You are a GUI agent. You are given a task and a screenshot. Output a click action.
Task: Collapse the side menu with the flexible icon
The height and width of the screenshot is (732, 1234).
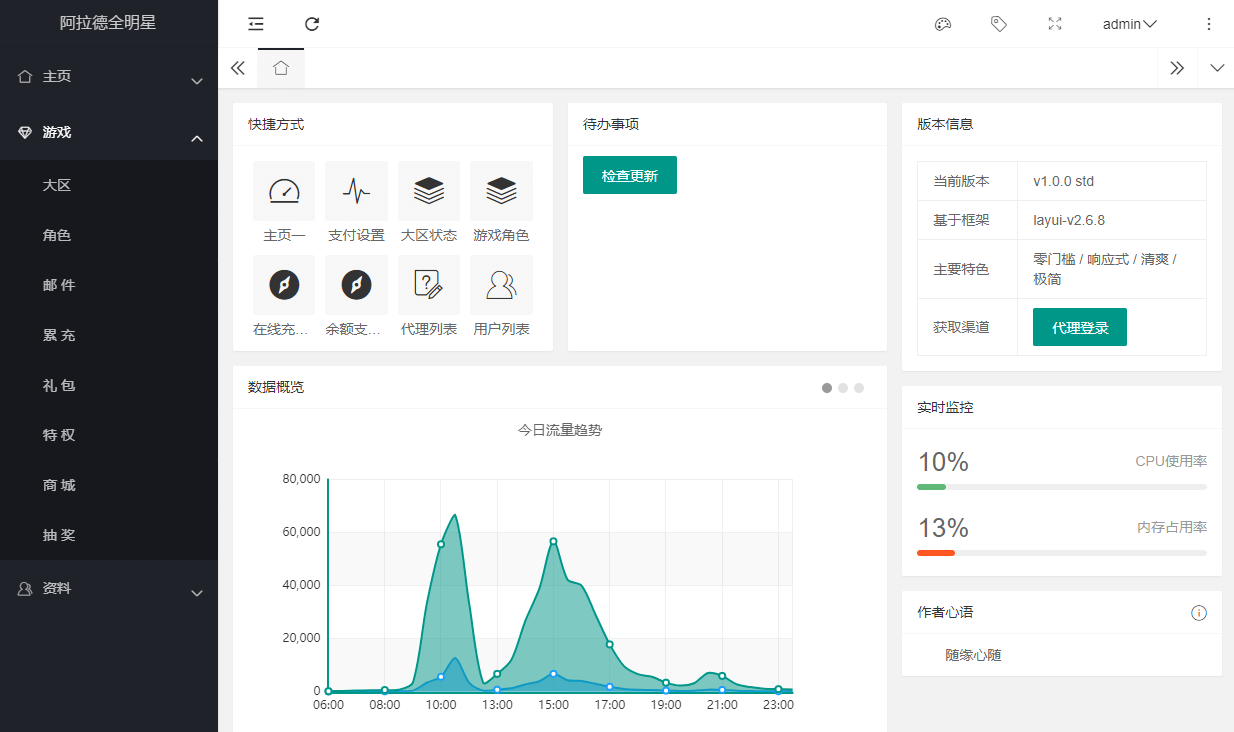256,24
